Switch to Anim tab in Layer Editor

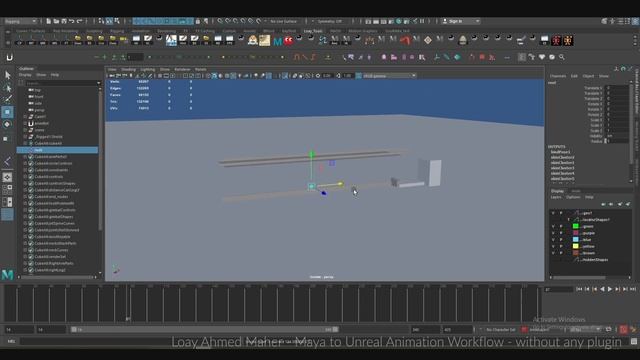pos(576,191)
